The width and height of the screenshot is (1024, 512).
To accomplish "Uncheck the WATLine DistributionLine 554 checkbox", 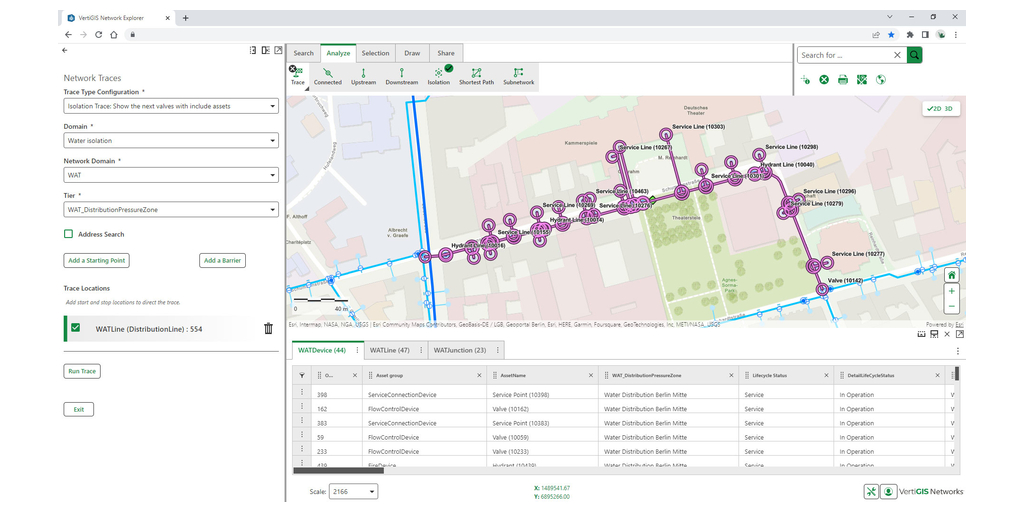I will click(76, 327).
